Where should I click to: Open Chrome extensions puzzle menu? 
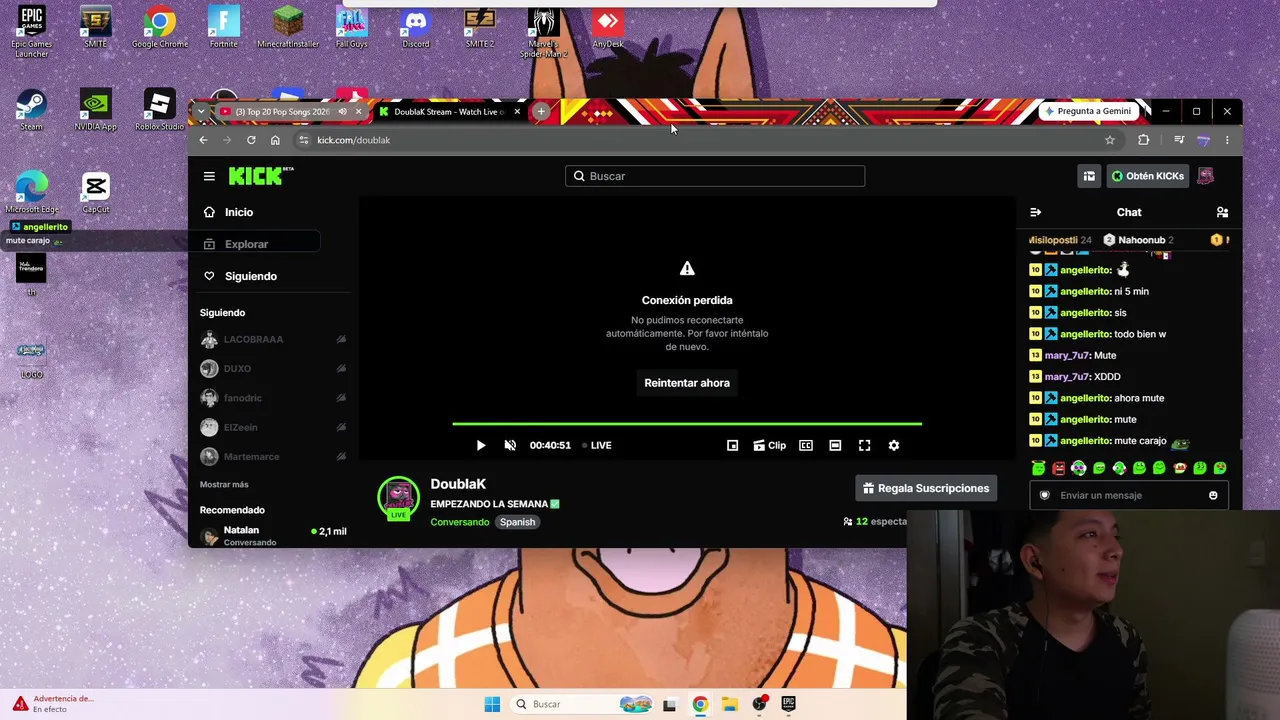[1143, 140]
